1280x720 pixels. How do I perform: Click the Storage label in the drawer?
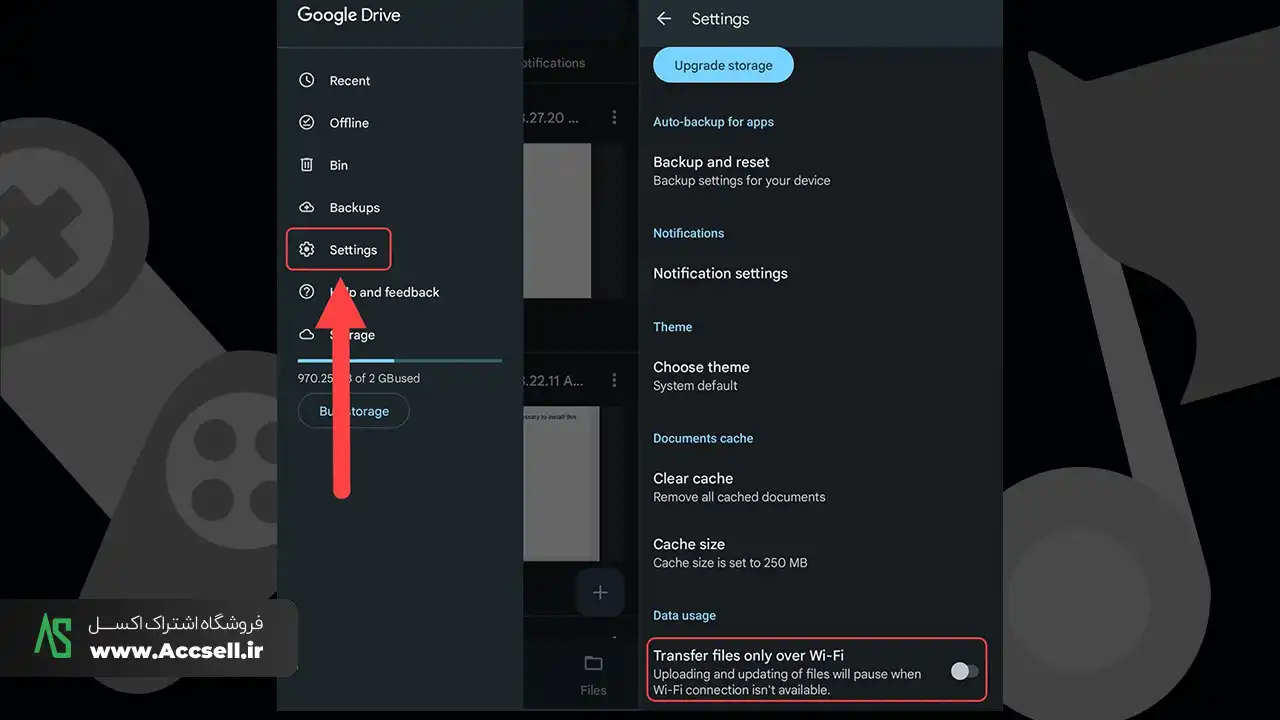coord(352,335)
